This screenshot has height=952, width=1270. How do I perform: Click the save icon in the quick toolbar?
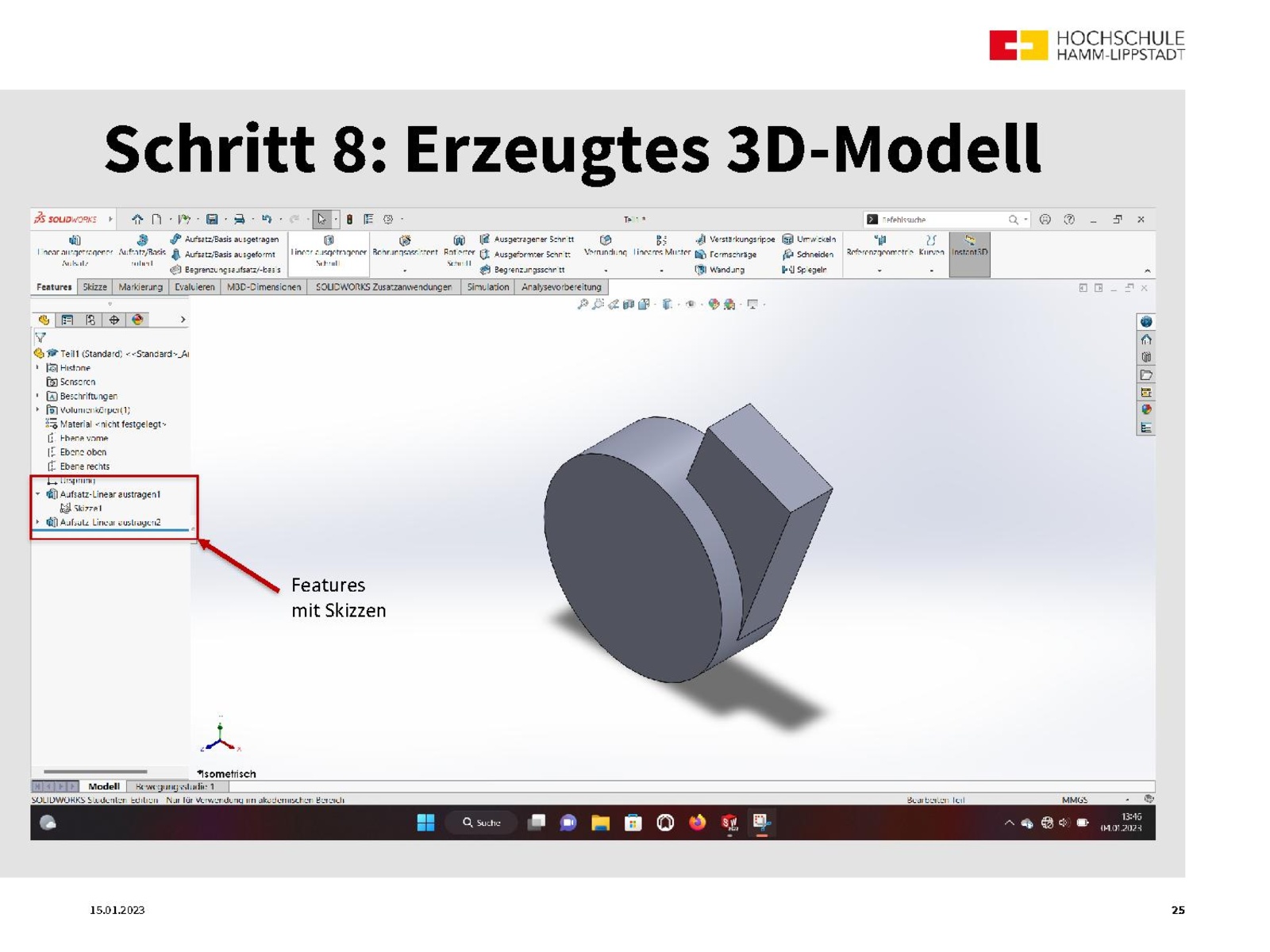pyautogui.click(x=212, y=219)
